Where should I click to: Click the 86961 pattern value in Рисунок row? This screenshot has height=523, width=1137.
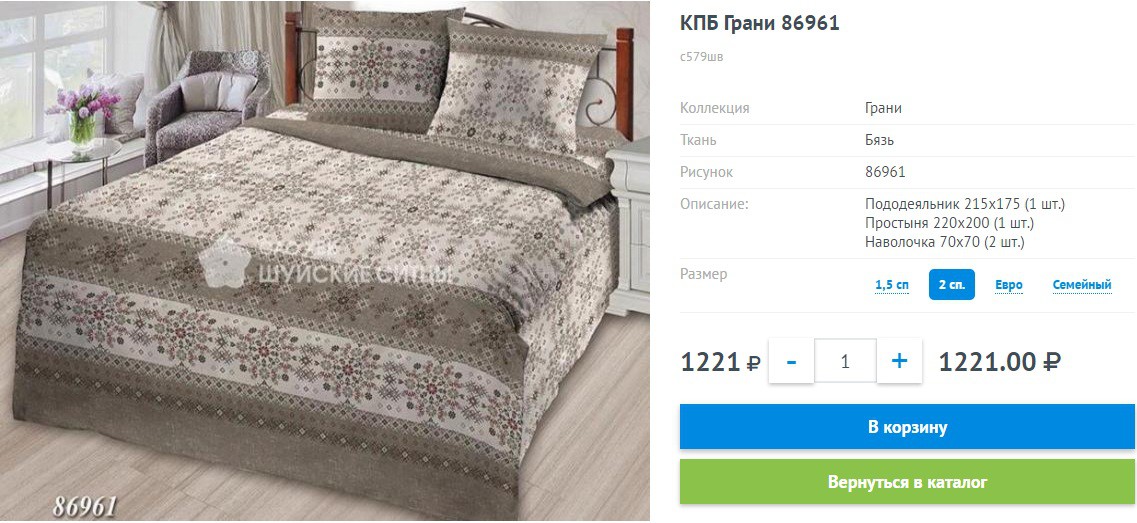[x=885, y=173]
